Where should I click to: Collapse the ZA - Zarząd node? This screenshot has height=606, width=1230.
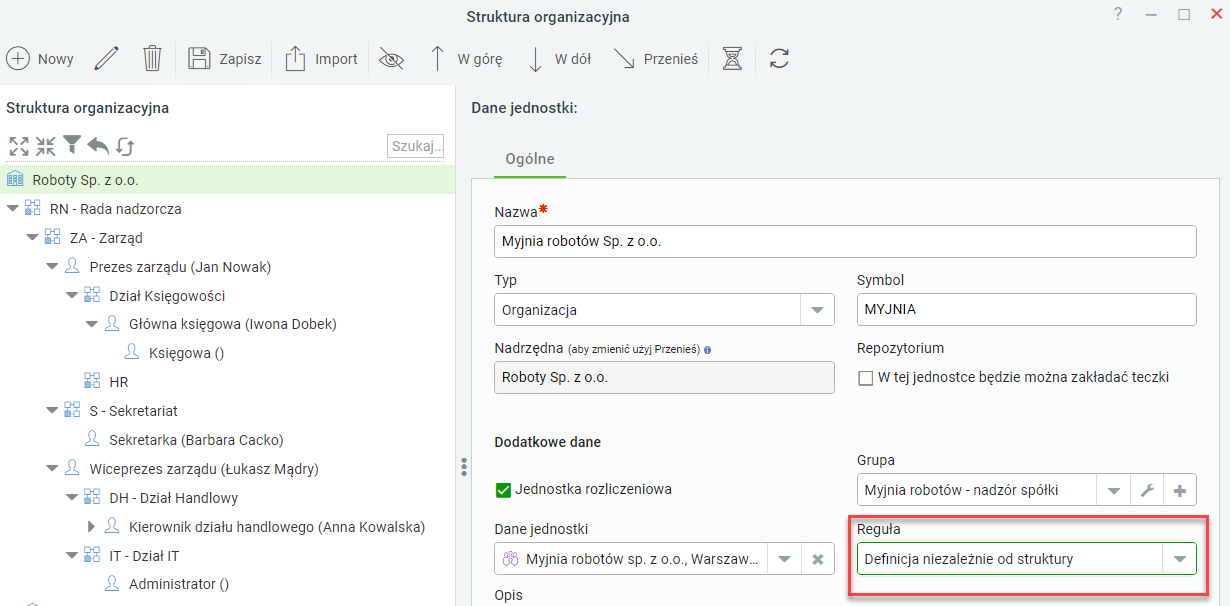32,238
